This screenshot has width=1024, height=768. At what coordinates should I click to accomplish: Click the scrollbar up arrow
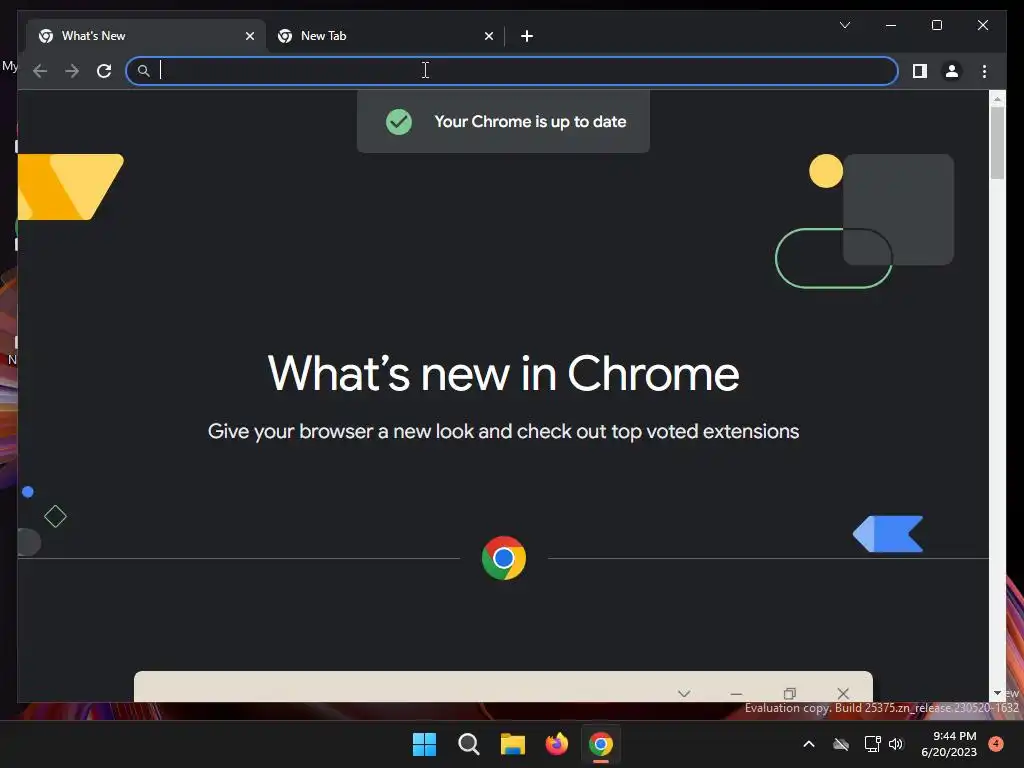coord(997,99)
